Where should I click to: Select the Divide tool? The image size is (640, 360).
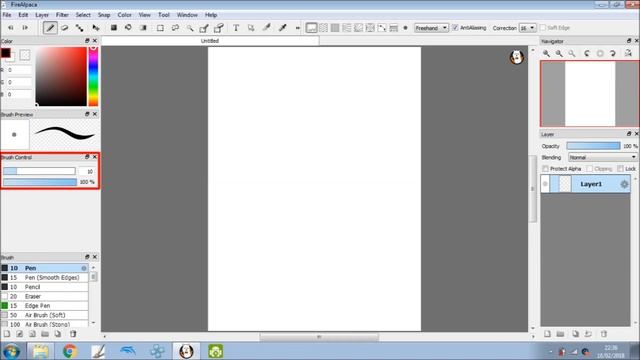coord(267,28)
